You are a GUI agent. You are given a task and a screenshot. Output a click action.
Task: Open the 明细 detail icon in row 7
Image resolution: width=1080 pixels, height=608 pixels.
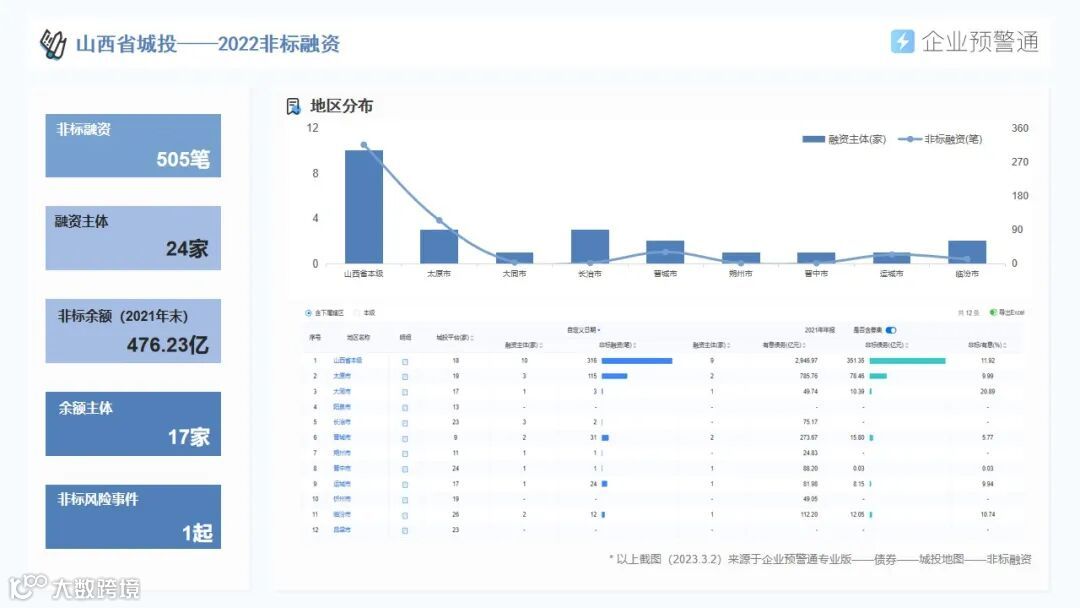coord(405,454)
